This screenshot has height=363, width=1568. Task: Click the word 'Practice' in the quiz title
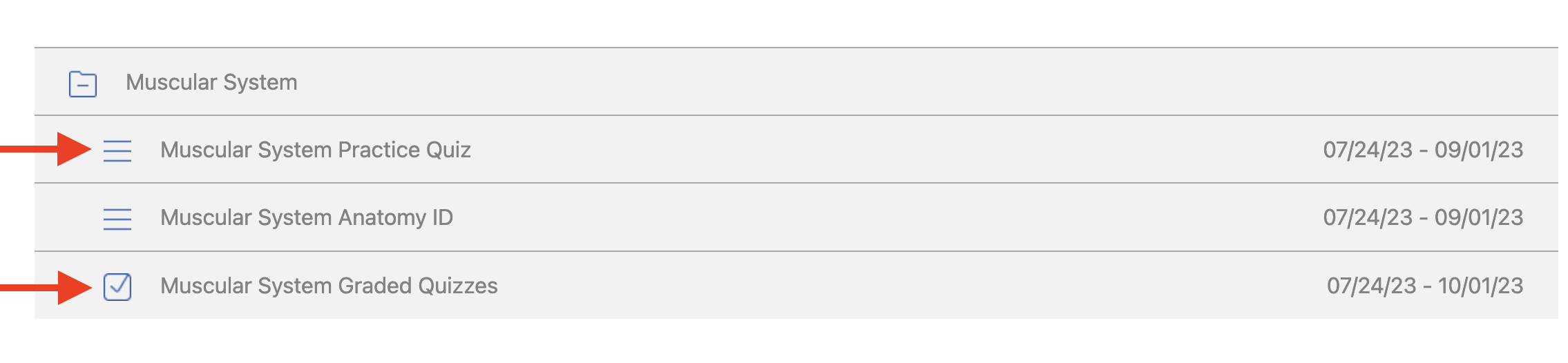tap(379, 150)
